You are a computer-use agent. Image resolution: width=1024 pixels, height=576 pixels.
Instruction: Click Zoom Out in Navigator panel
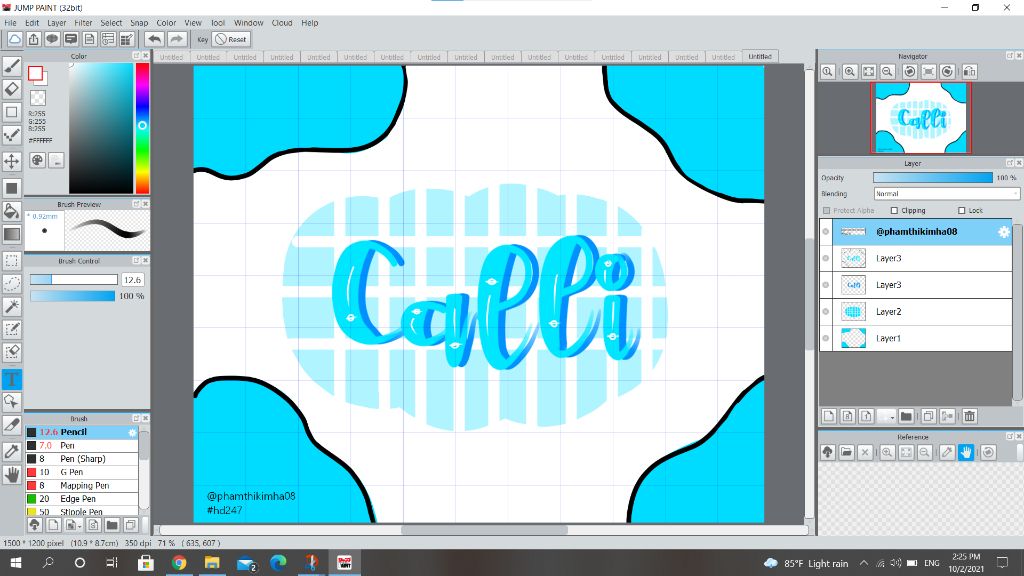(888, 72)
